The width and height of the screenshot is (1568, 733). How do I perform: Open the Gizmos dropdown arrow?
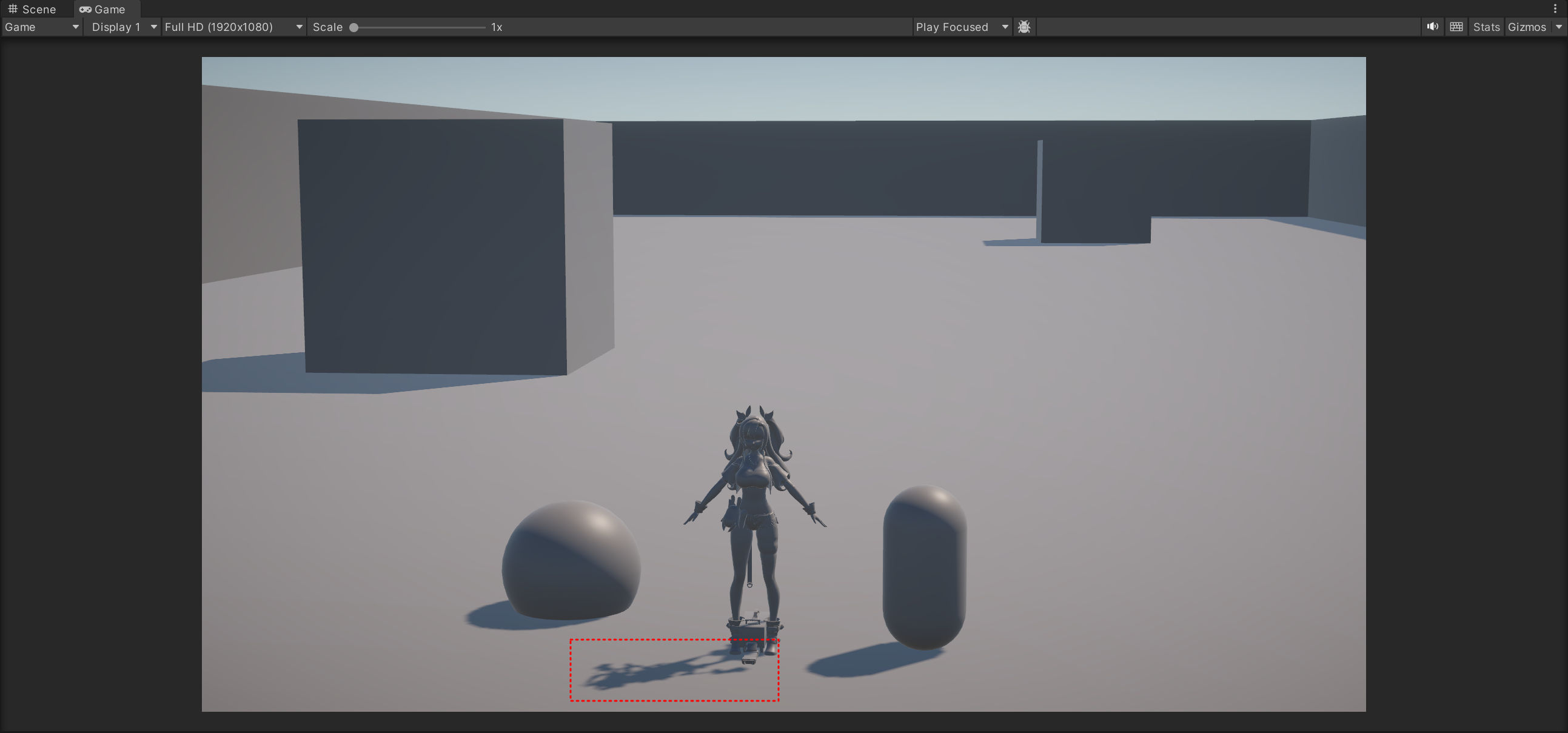[x=1559, y=27]
